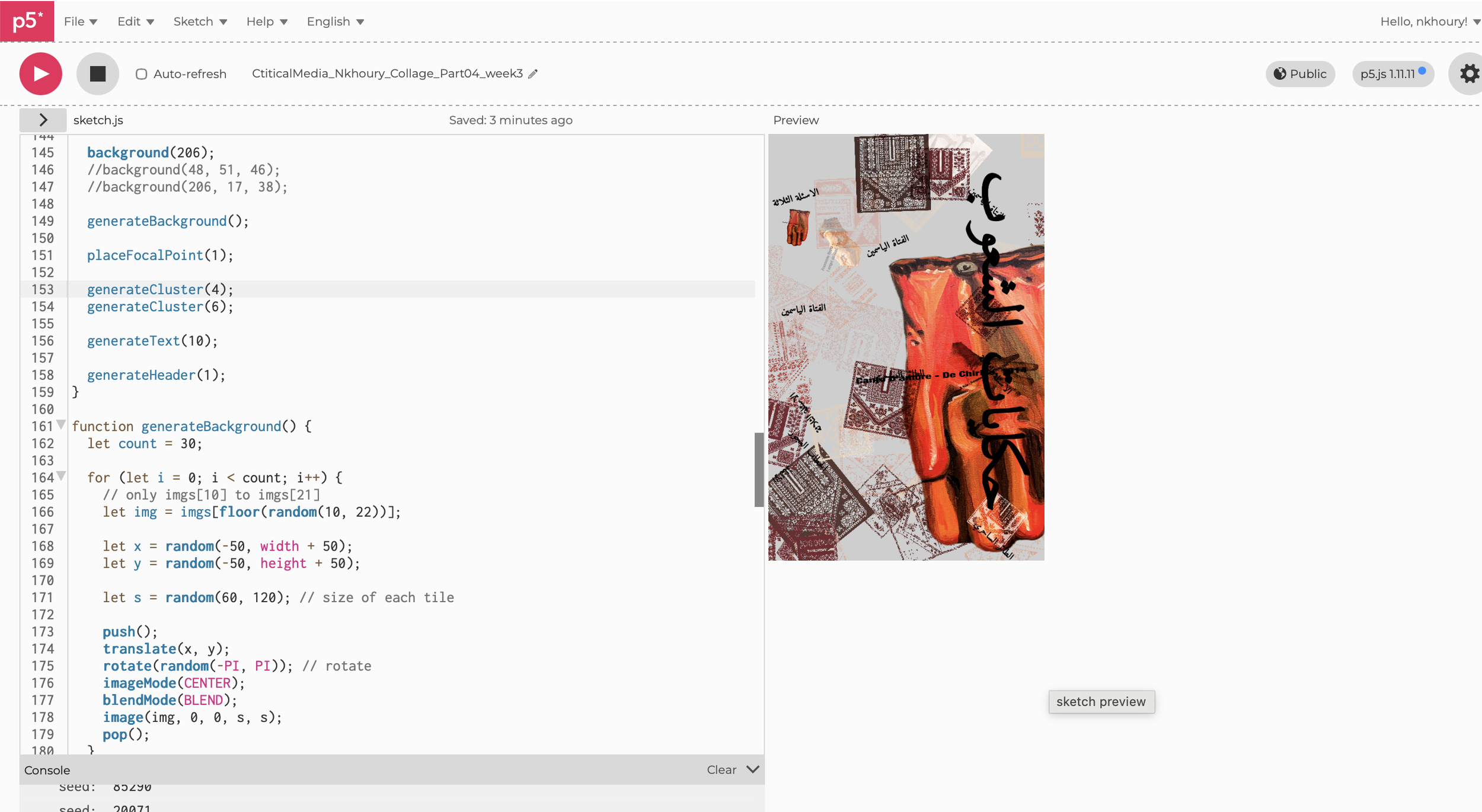This screenshot has width=1482, height=812.
Task: Collapse the console with the chevron
Action: click(x=752, y=769)
